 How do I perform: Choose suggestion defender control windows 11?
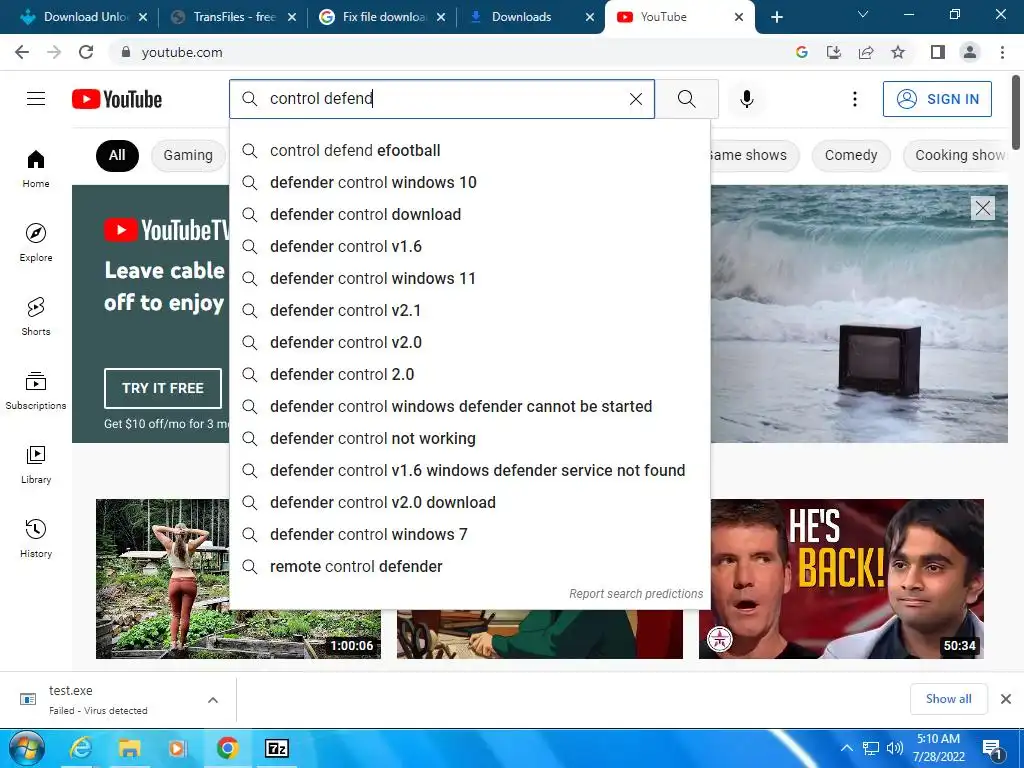coord(470,279)
